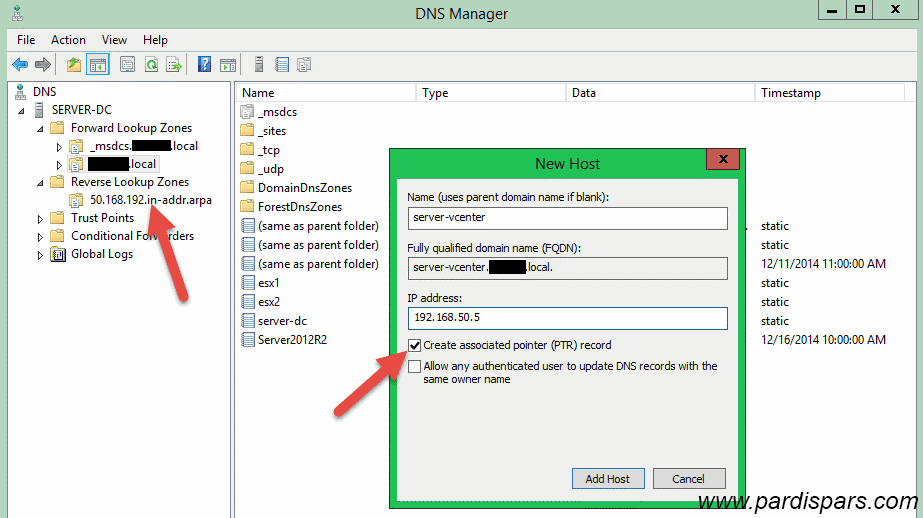
Task: Open the Action menu
Action: click(x=68, y=40)
